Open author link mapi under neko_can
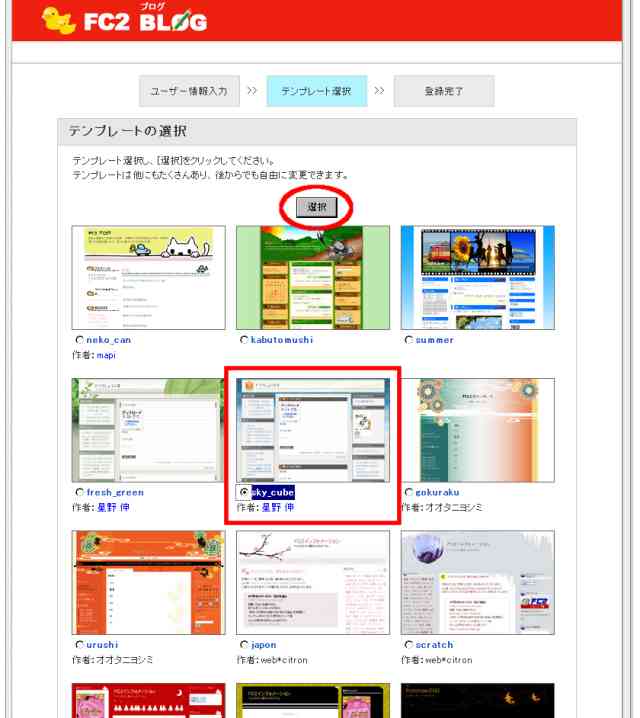 click(x=106, y=355)
